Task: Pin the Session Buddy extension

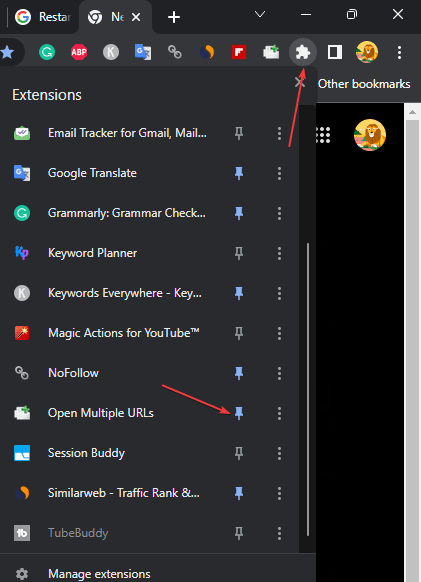Action: tap(239, 453)
